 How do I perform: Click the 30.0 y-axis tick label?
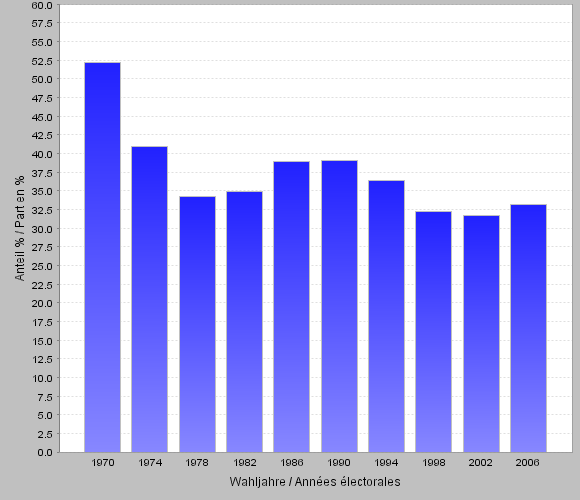pyautogui.click(x=42, y=229)
